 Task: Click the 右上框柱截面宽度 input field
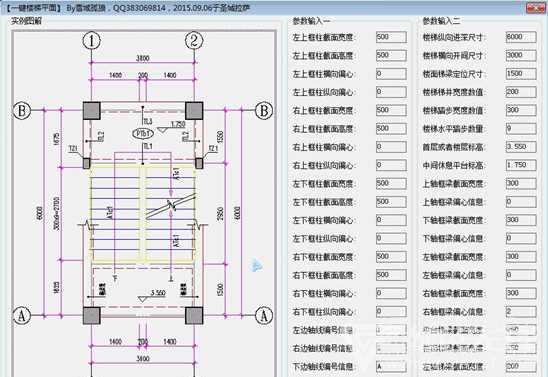pyautogui.click(x=391, y=110)
